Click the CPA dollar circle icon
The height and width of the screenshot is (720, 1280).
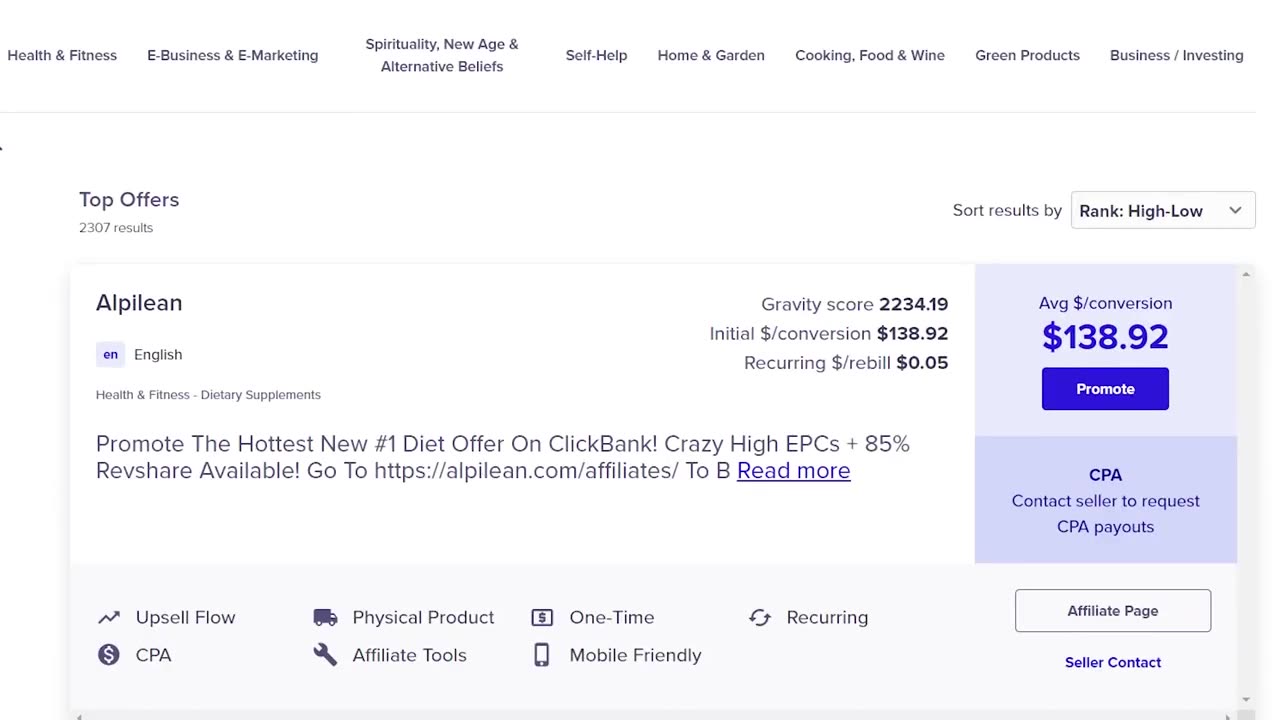(108, 655)
